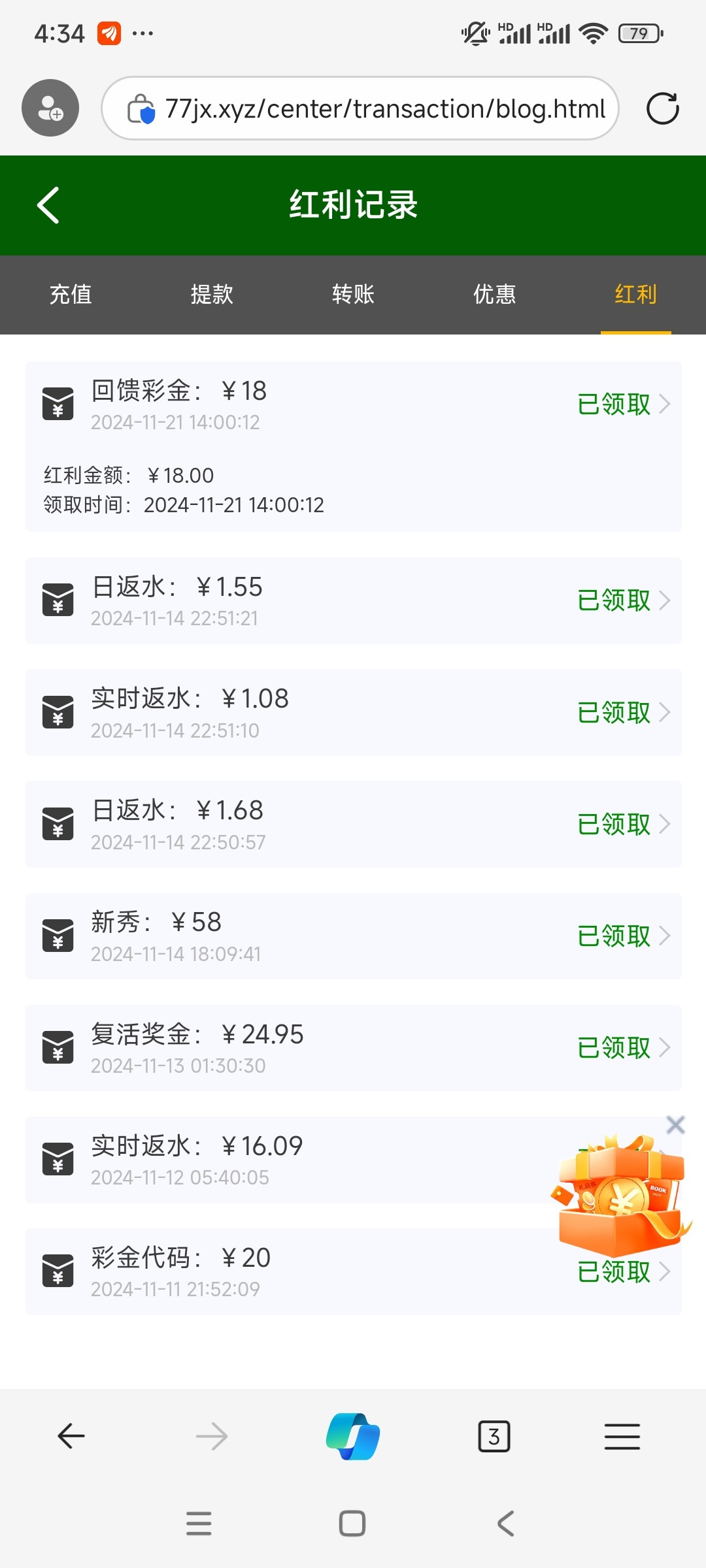The height and width of the screenshot is (1568, 706).
Task: Tap the floating red gift box
Action: coord(621,1196)
